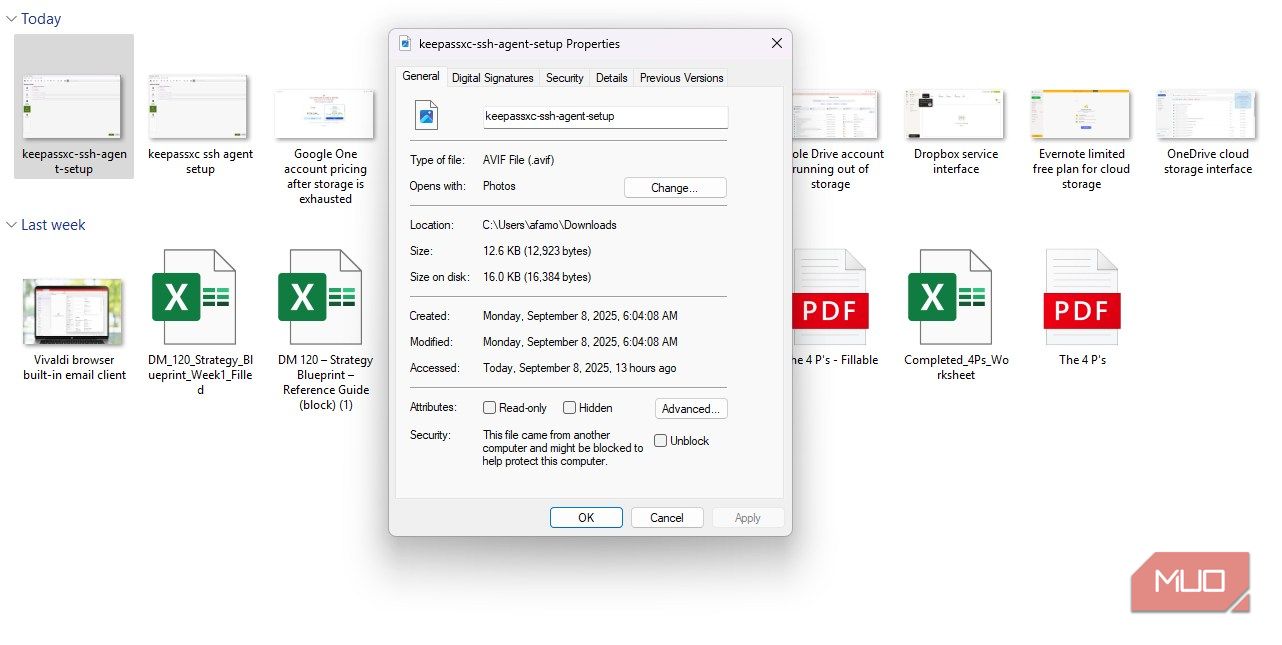1282x645 pixels.
Task: Open the Security tab
Action: [565, 78]
